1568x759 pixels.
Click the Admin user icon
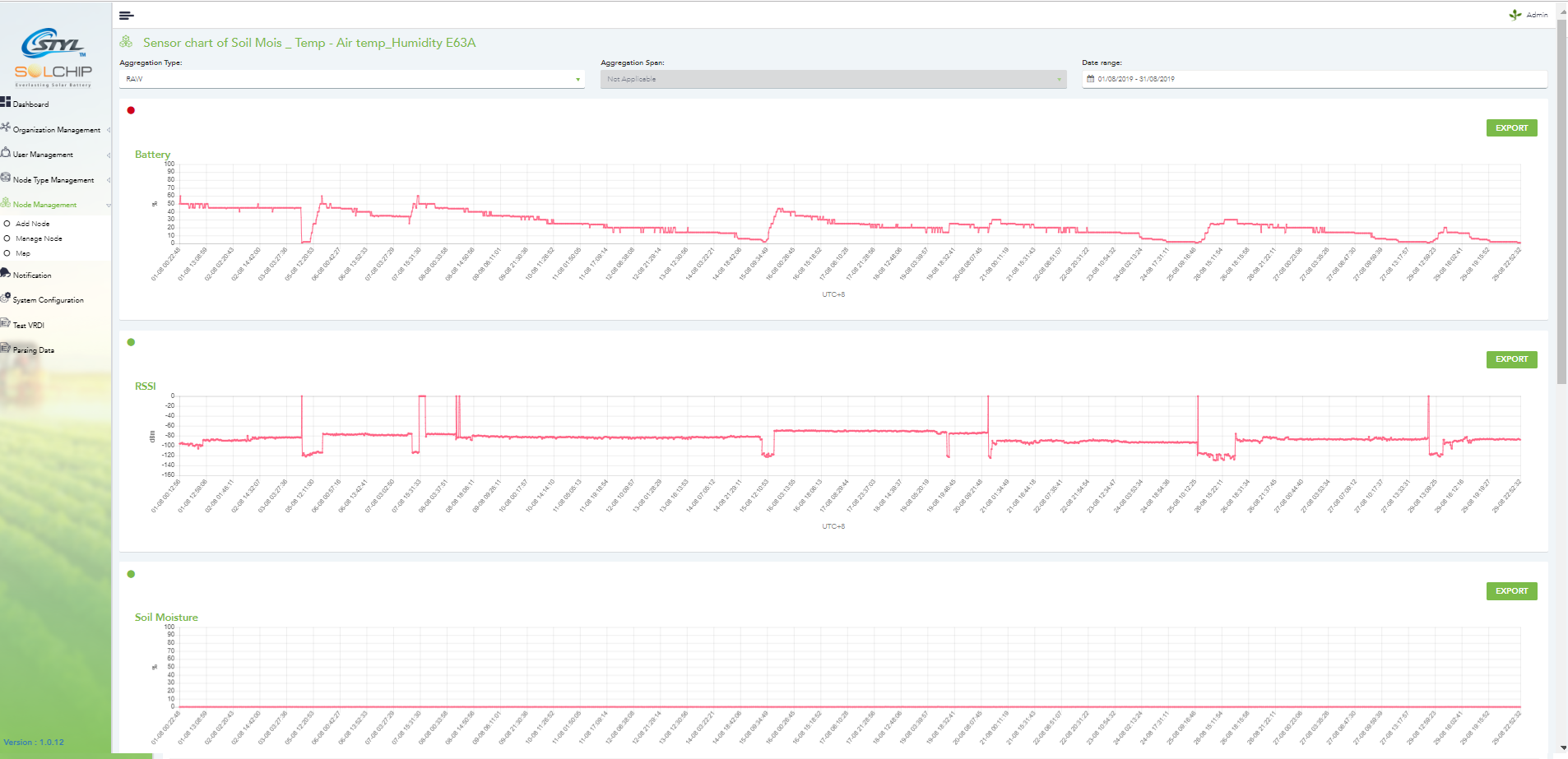point(1515,15)
